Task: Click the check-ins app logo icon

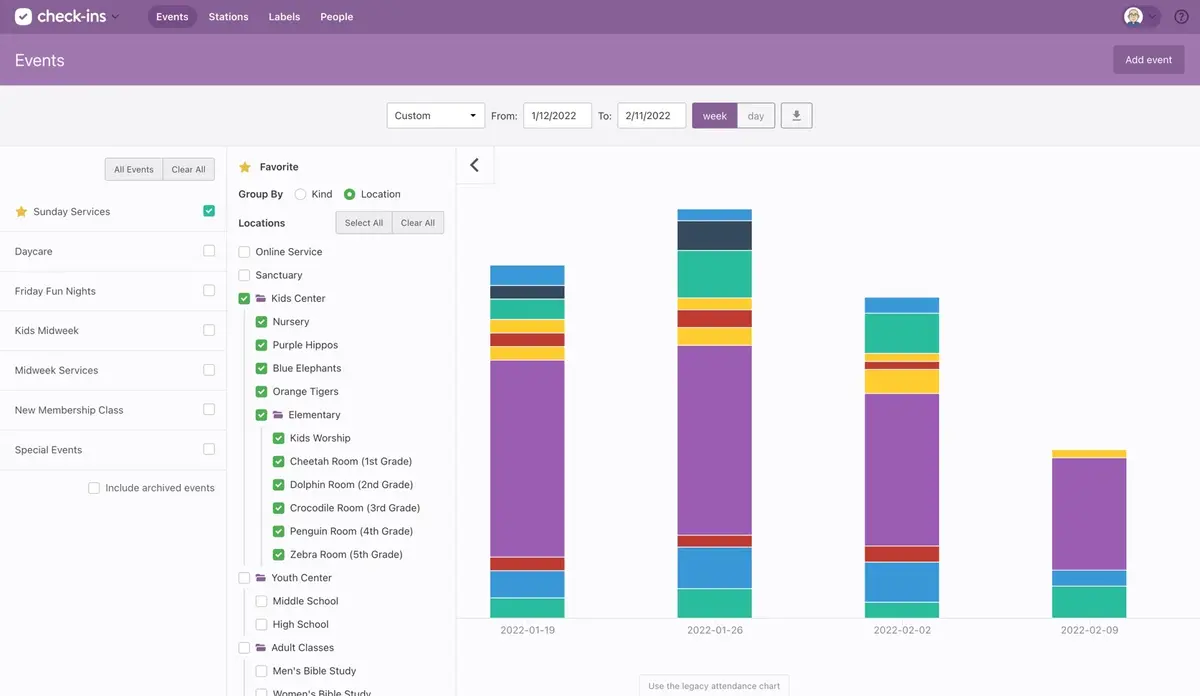Action: point(23,17)
